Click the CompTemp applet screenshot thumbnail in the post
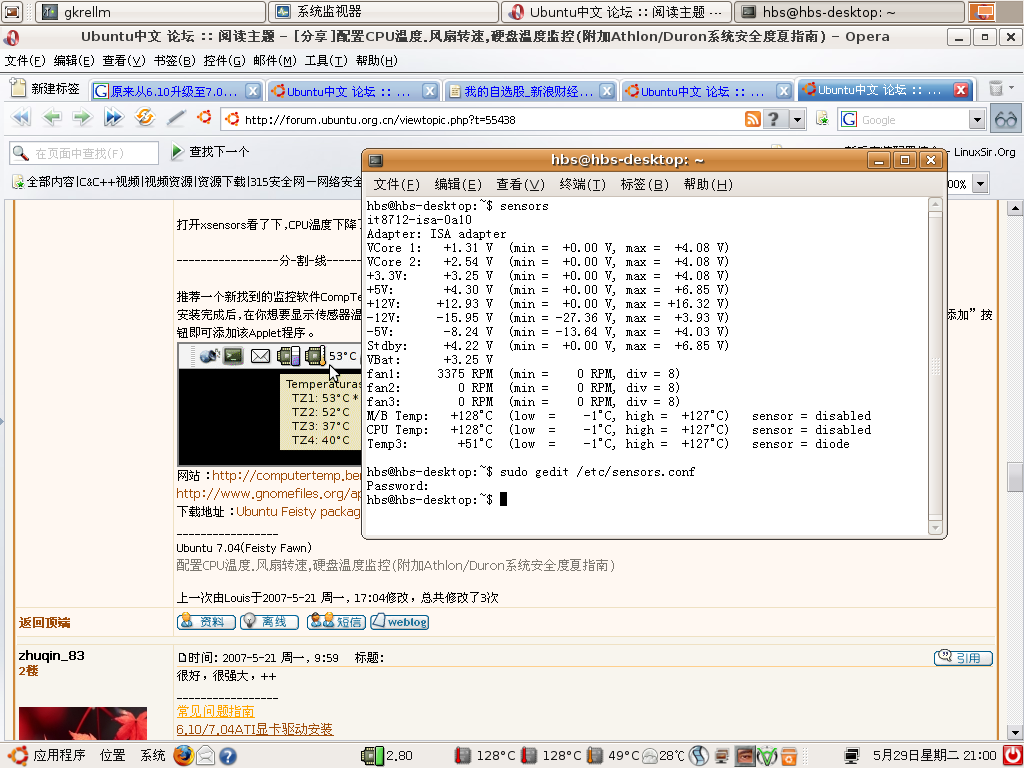Image resolution: width=1024 pixels, height=768 pixels. (x=268, y=404)
